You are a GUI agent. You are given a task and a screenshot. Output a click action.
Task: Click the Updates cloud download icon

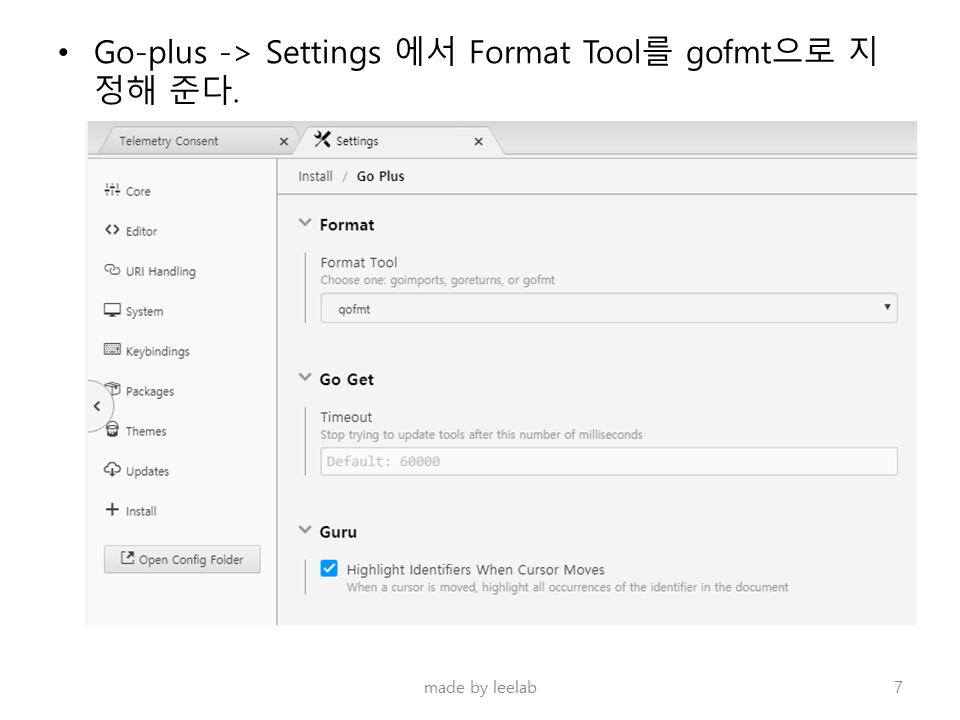[112, 470]
